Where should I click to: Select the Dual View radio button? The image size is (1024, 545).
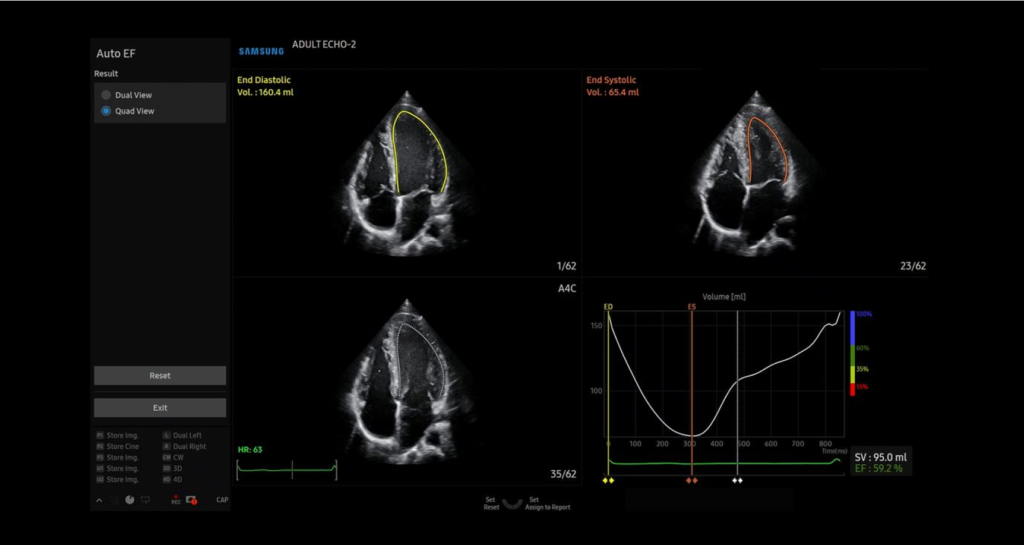click(x=106, y=95)
